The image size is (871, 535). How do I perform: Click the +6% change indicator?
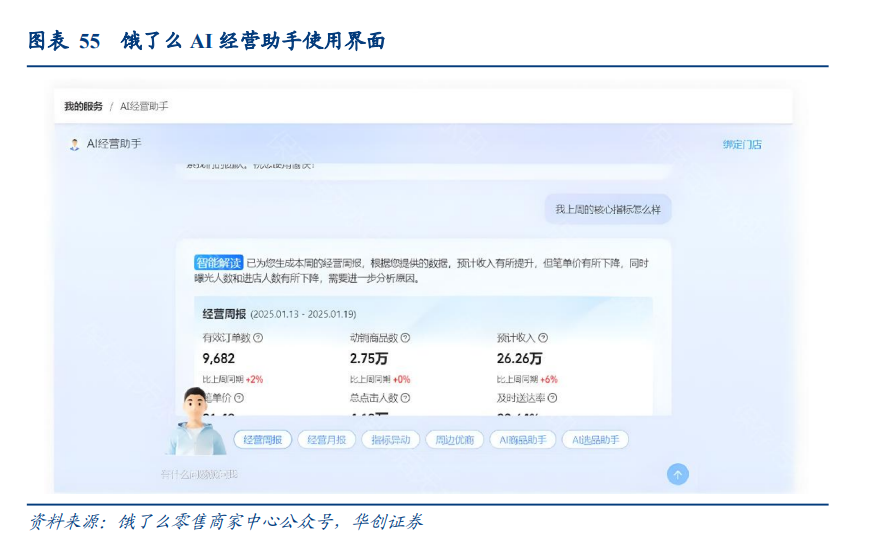[x=549, y=379]
